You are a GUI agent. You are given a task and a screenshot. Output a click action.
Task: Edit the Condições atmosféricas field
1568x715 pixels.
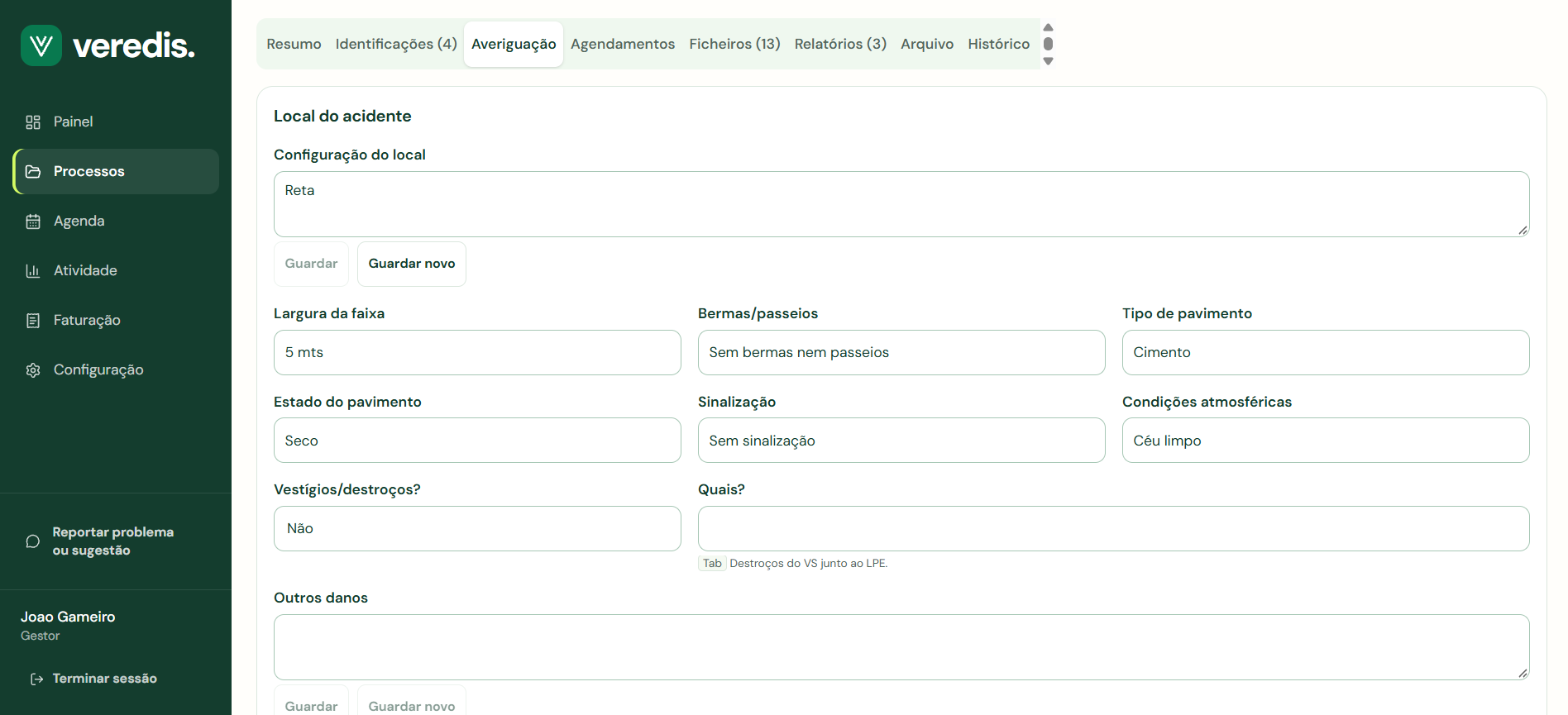[x=1326, y=441]
